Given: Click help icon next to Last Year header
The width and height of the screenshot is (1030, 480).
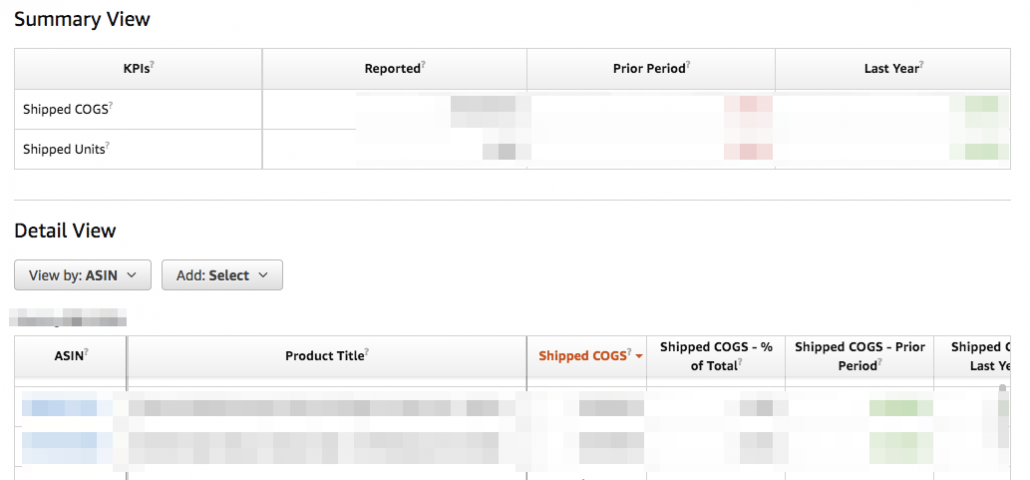Looking at the screenshot, I should [x=922, y=65].
